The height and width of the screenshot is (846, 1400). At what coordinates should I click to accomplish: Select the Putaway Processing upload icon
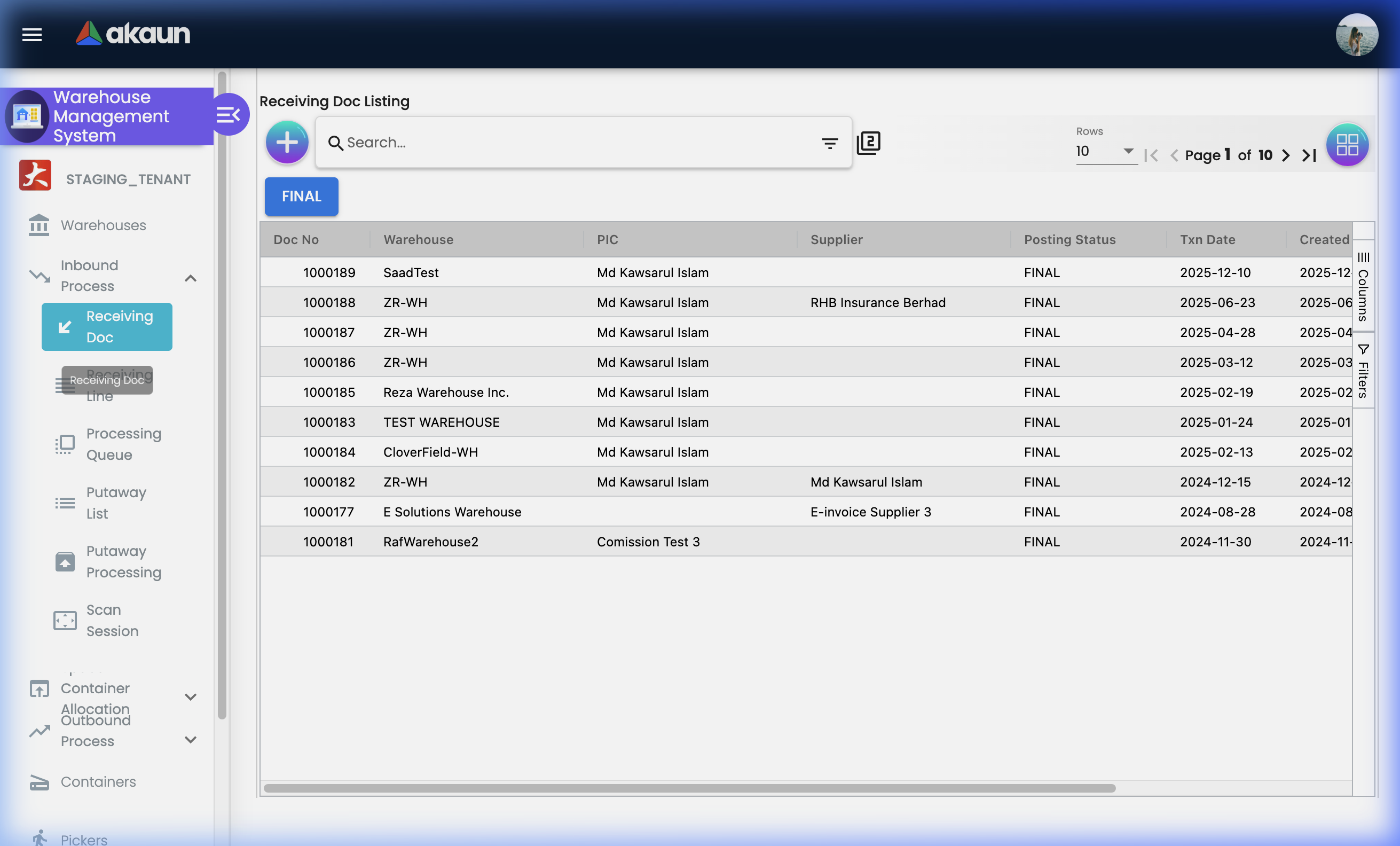[65, 561]
